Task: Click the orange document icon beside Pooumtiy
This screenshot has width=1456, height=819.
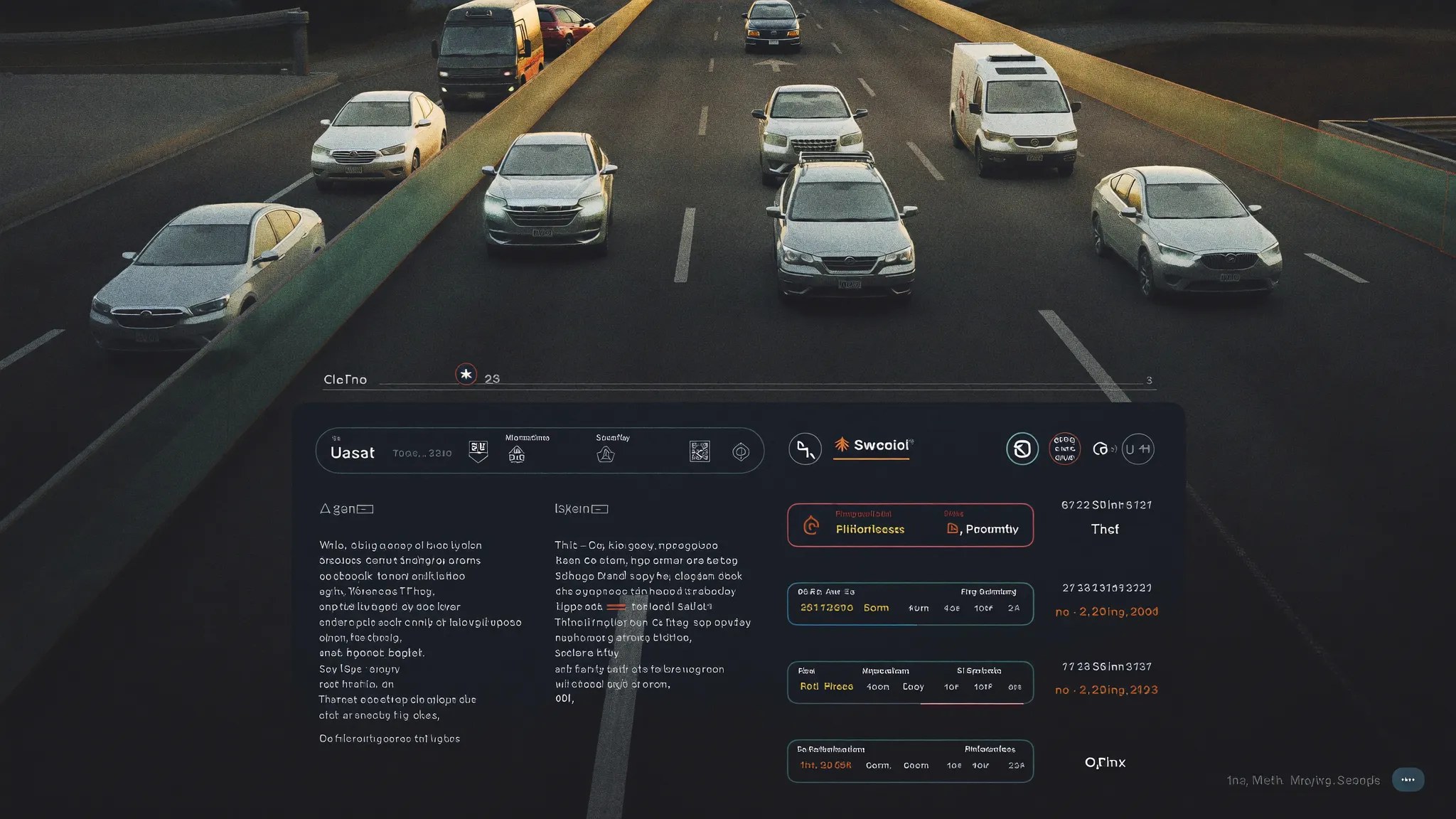Action: click(x=953, y=528)
